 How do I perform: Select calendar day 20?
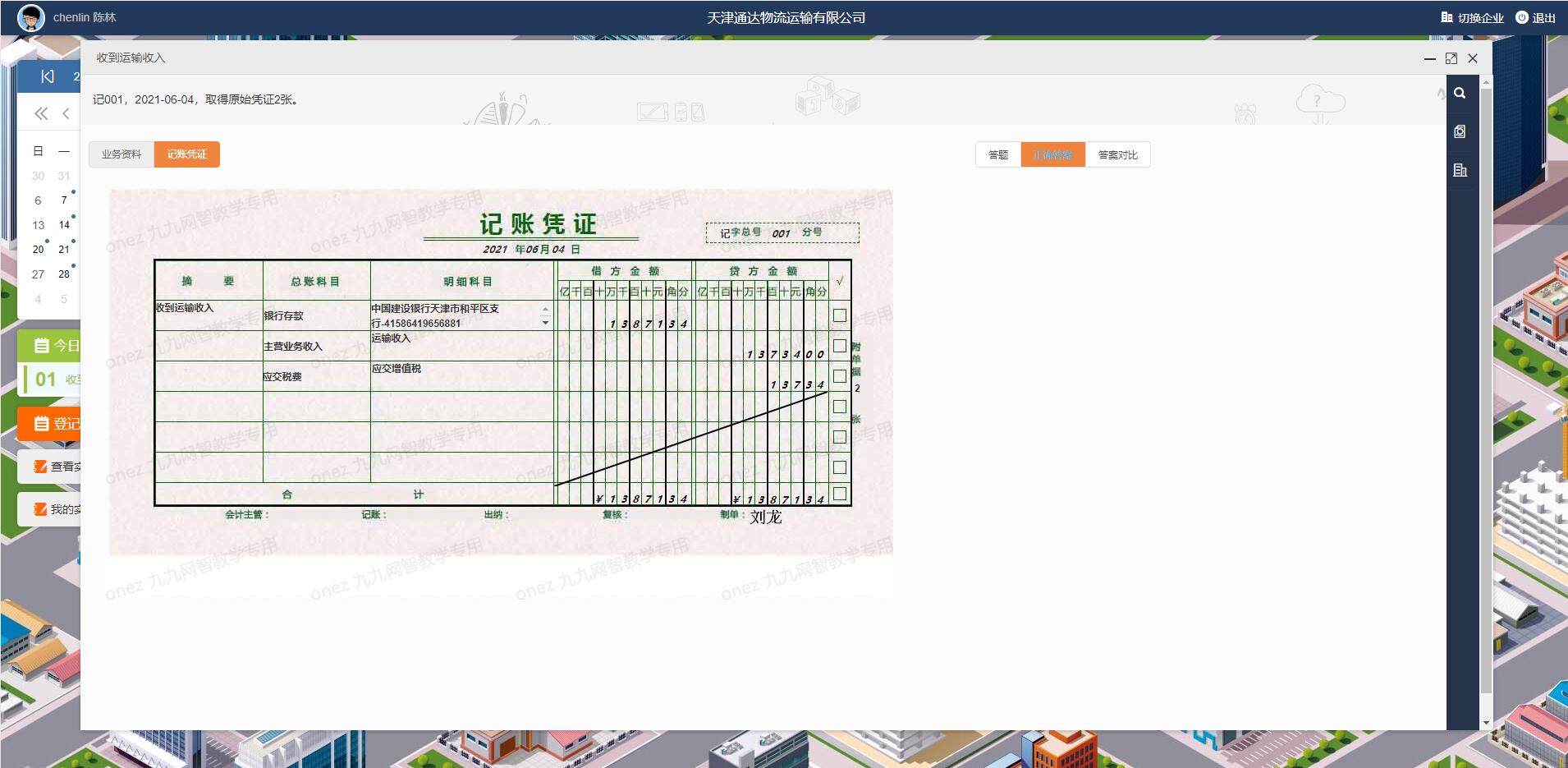(39, 250)
